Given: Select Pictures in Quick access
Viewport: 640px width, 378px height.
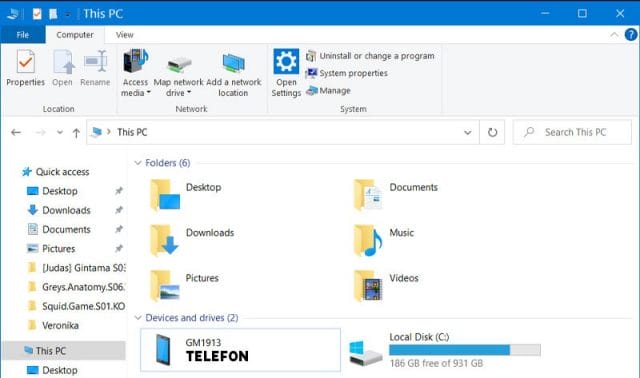Looking at the screenshot, I should coord(51,249).
